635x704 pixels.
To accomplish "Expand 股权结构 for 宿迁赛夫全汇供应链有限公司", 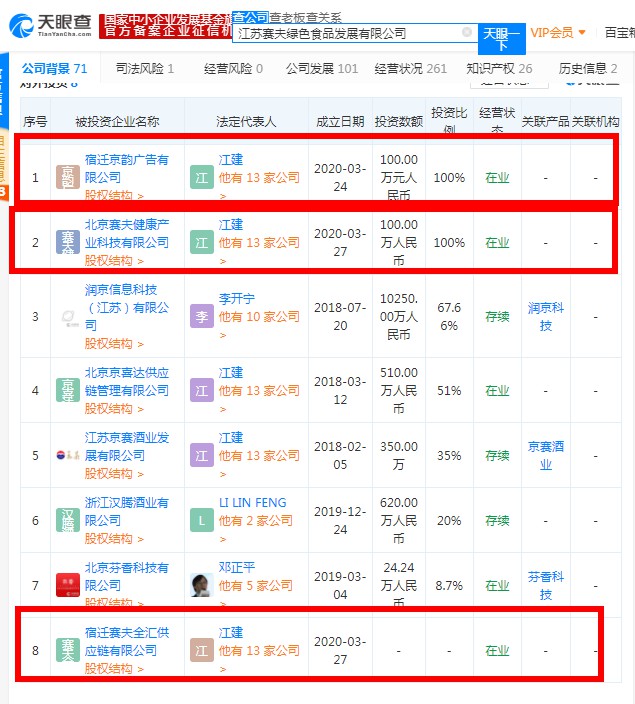I will coord(114,669).
